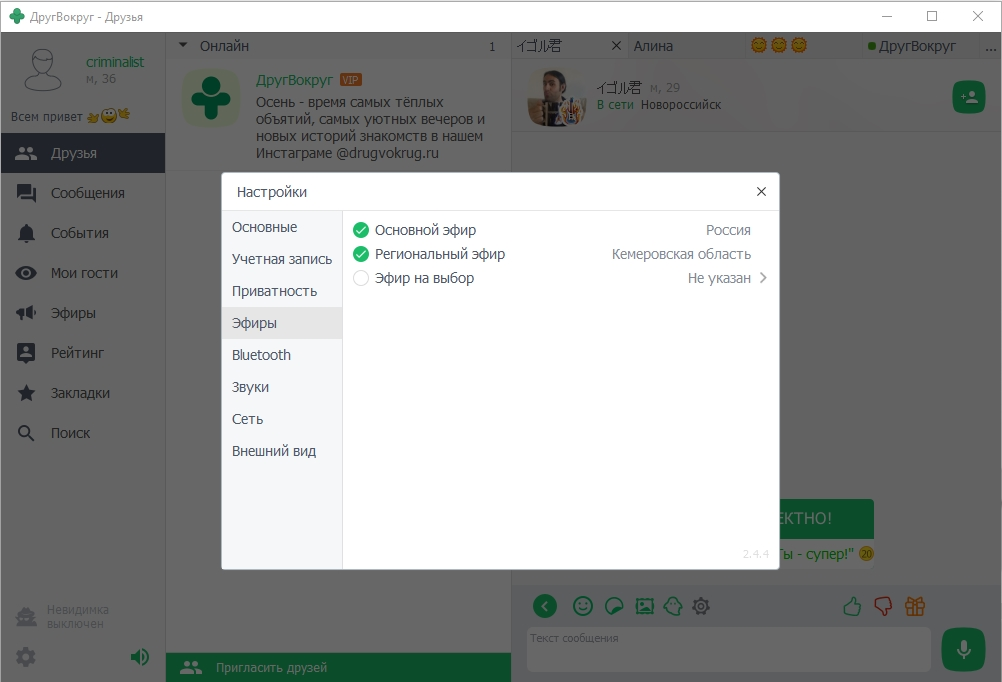Send a gift icon

[x=915, y=606]
